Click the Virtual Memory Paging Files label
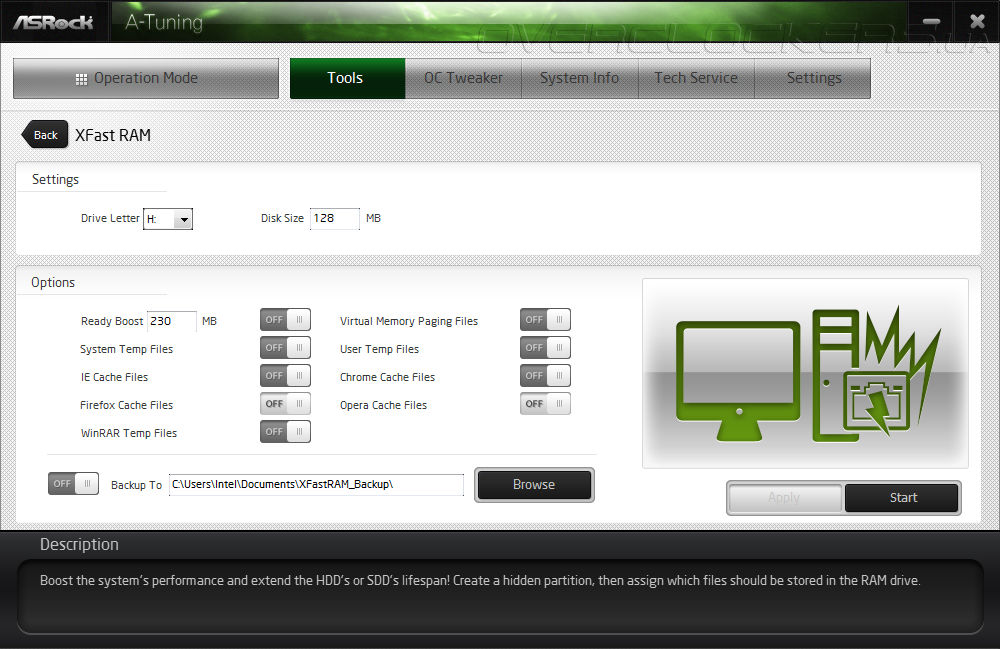This screenshot has height=649, width=1000. click(x=409, y=321)
